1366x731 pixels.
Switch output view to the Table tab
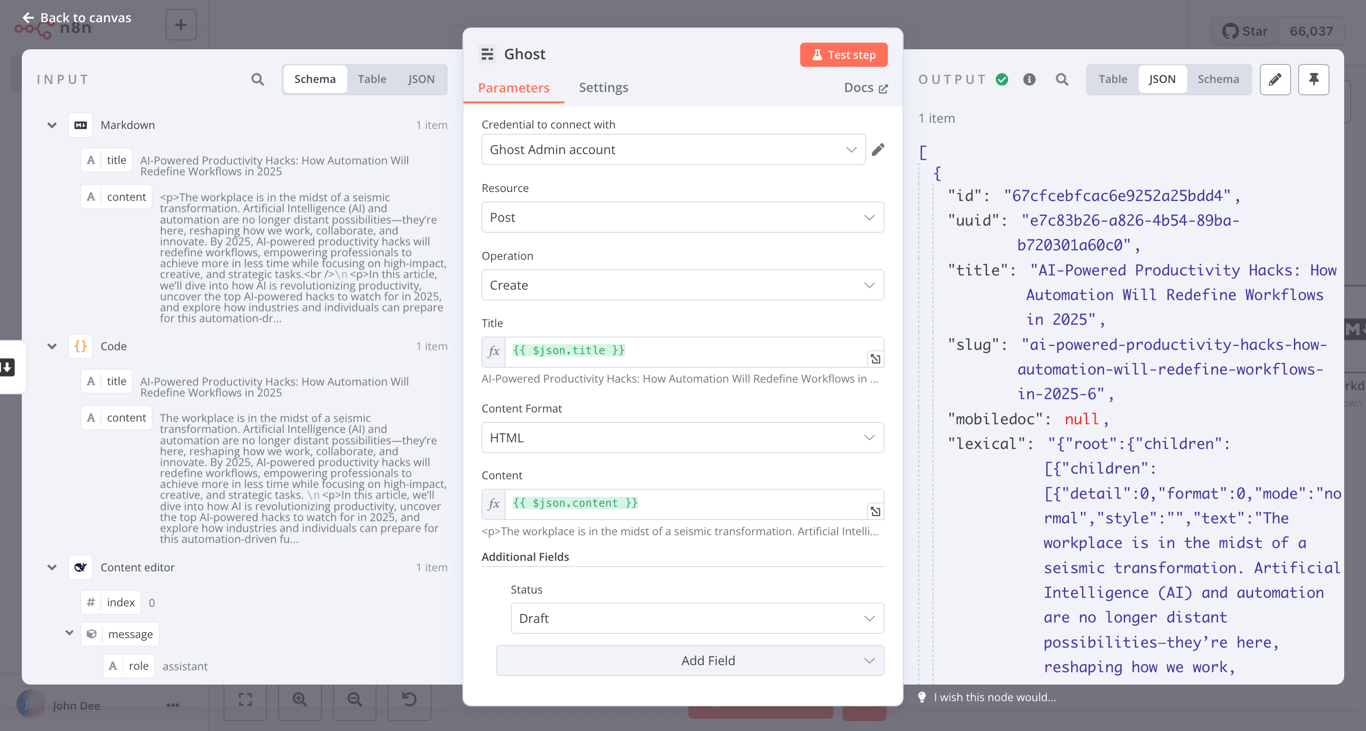[x=1112, y=78]
